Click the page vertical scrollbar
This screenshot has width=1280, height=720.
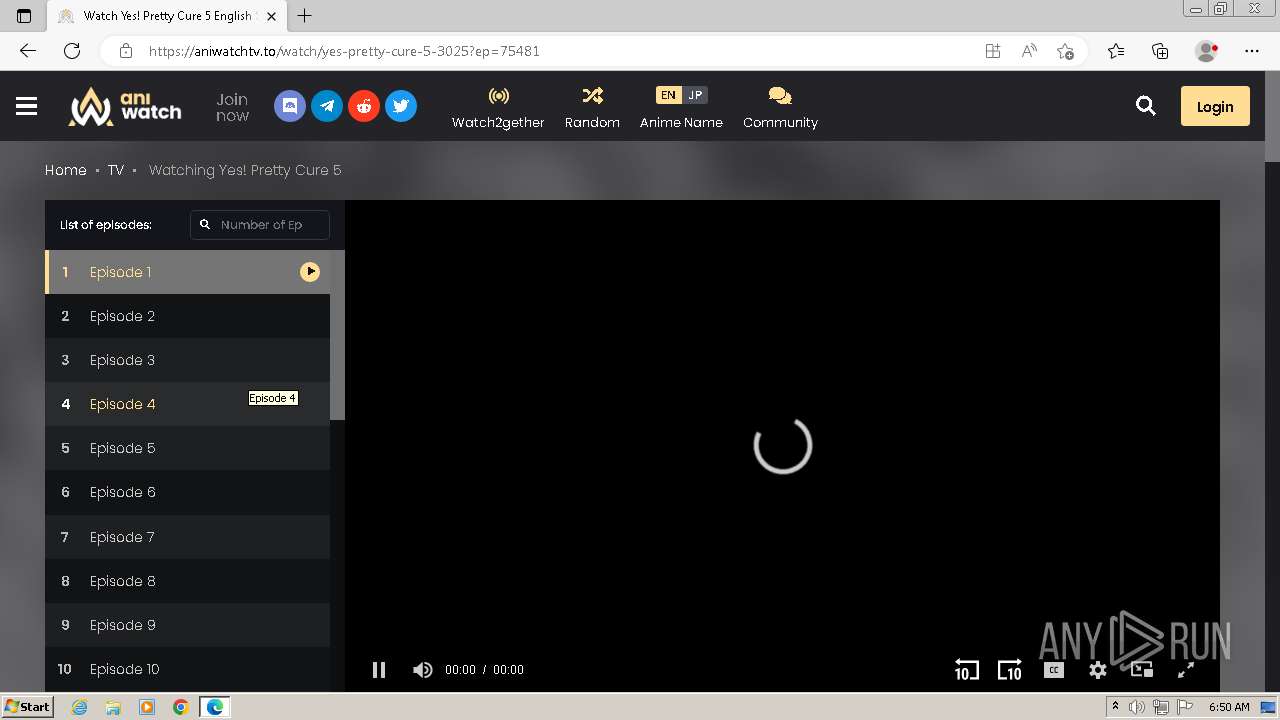click(1272, 115)
